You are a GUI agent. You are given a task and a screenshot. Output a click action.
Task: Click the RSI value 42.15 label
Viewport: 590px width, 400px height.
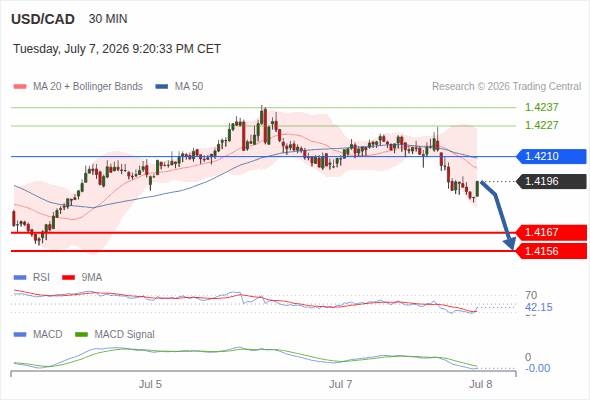click(x=539, y=307)
